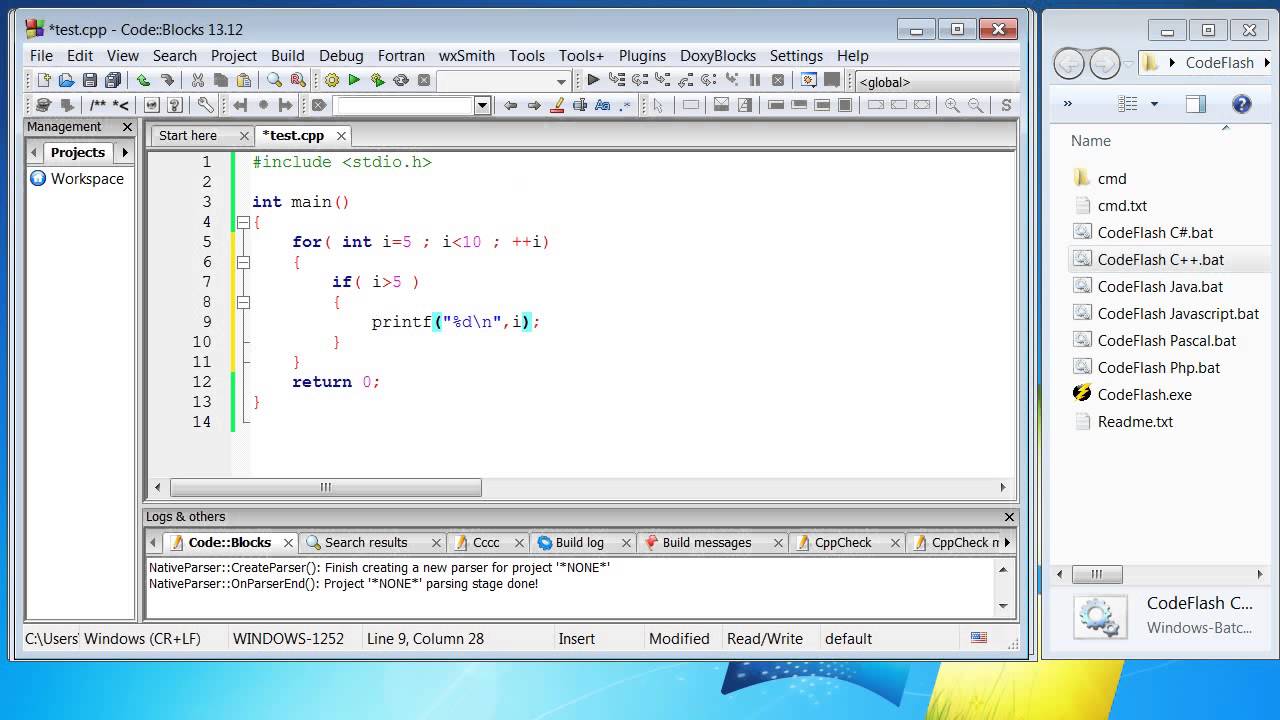
Task: Jump forward with right arrow icon
Action: [286, 105]
